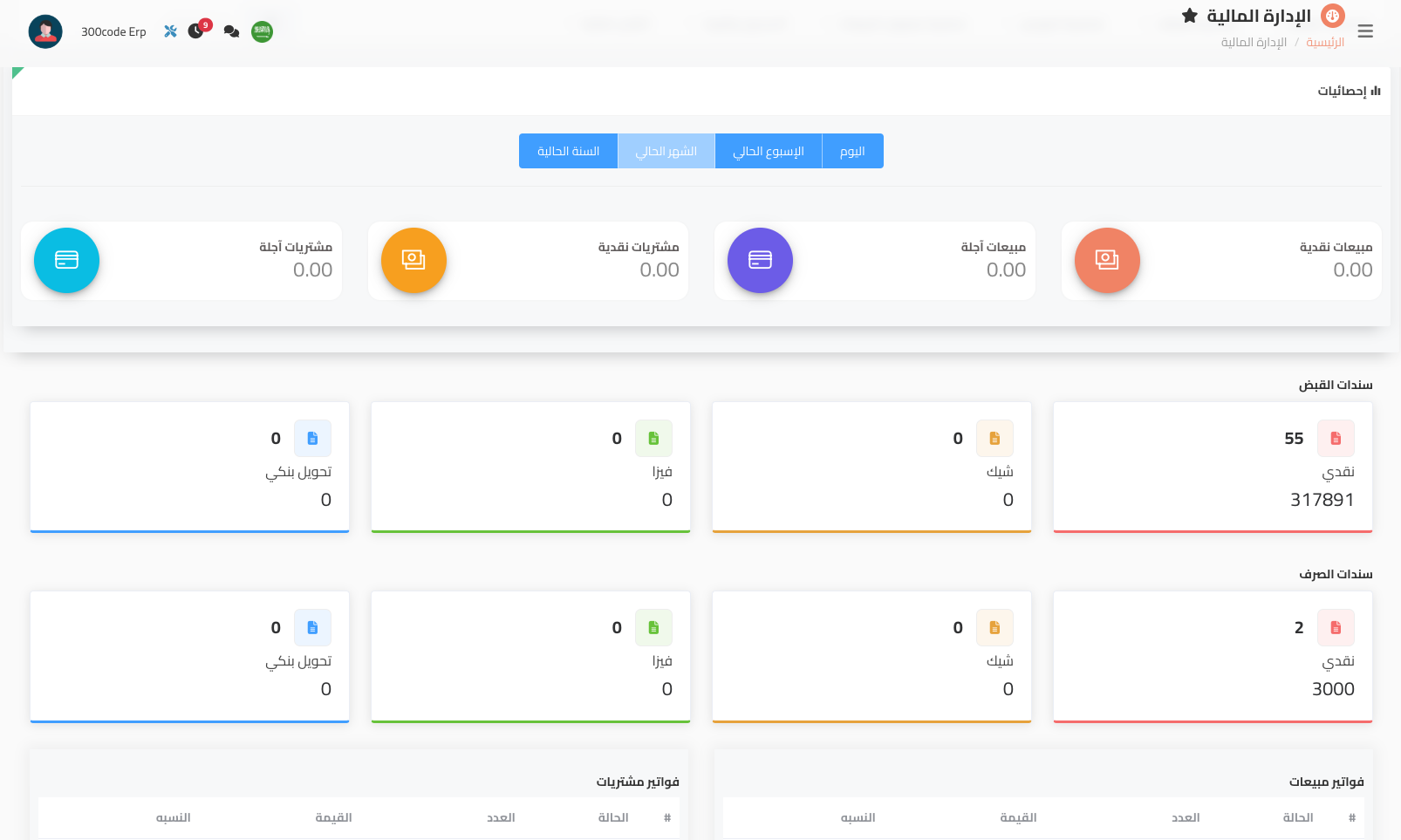The image size is (1401, 840).
Task: Click red document icon in سندات القبض نقدي card
Action: coord(1336,438)
